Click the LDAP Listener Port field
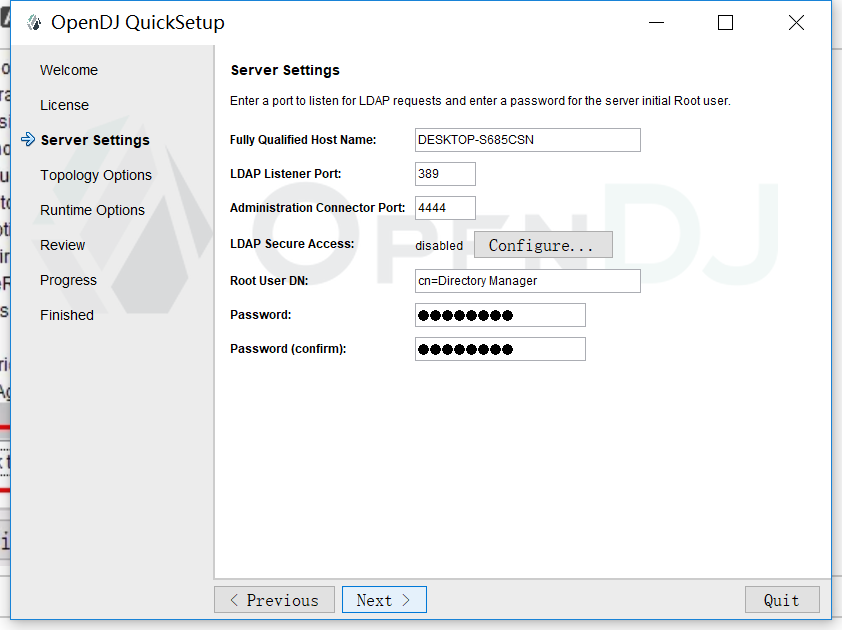Screen dimensions: 842x630 coord(445,174)
